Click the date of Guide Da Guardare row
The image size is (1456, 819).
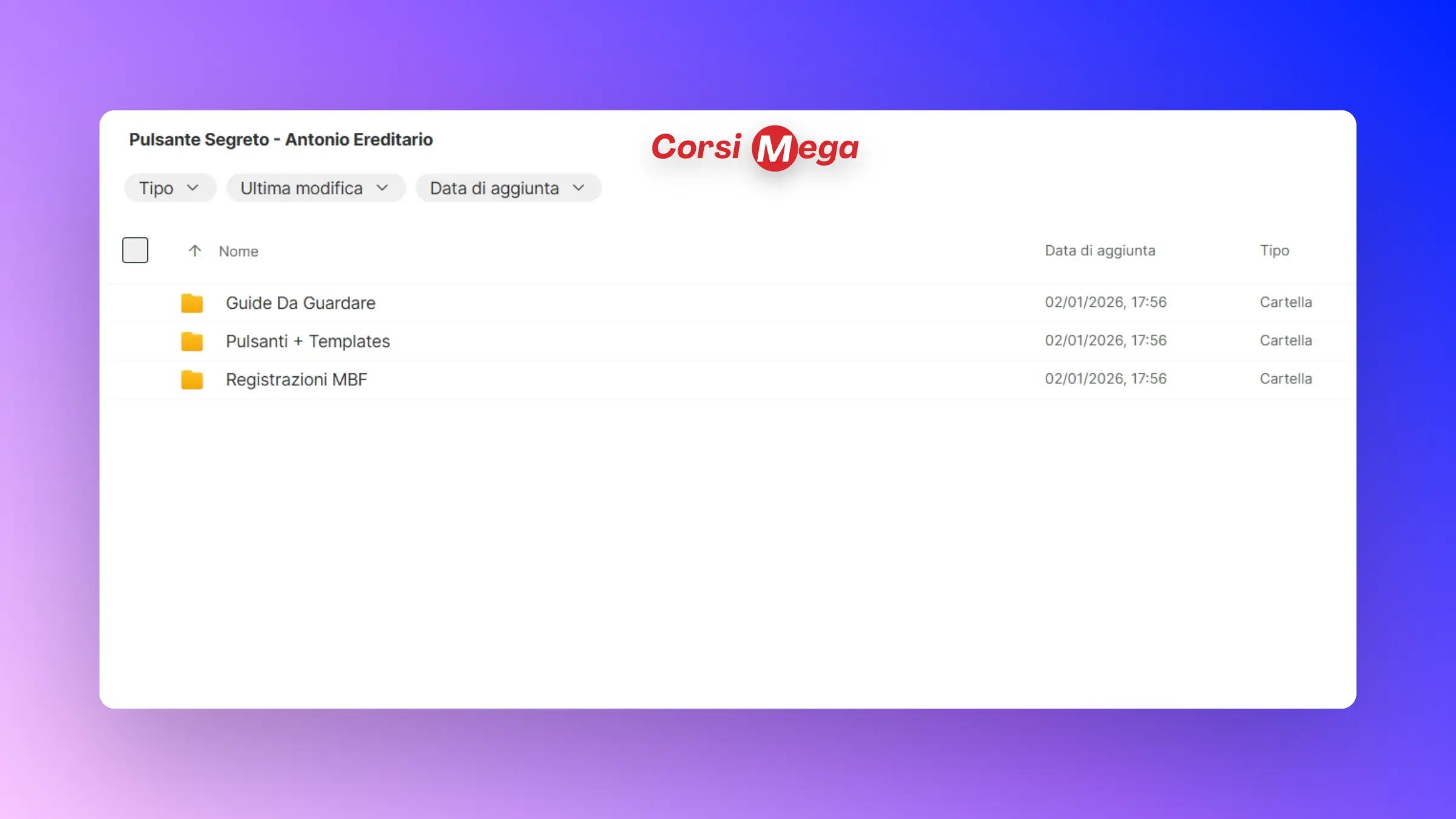pyautogui.click(x=1105, y=302)
